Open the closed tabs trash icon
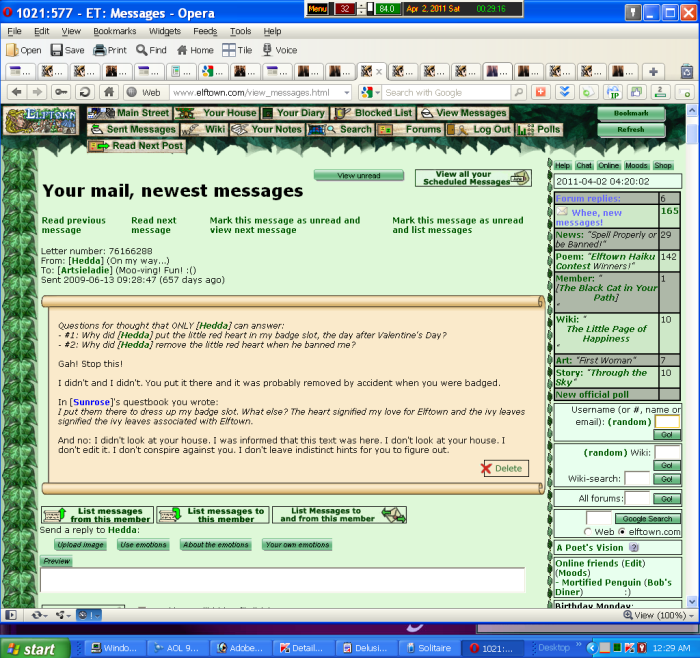 [687, 71]
